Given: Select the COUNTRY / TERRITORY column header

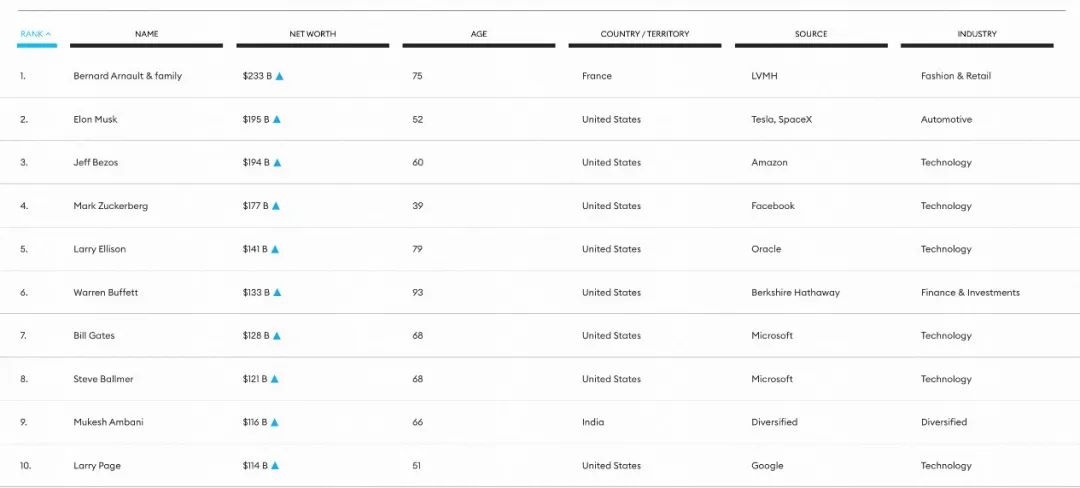Looking at the screenshot, I should pyautogui.click(x=645, y=34).
